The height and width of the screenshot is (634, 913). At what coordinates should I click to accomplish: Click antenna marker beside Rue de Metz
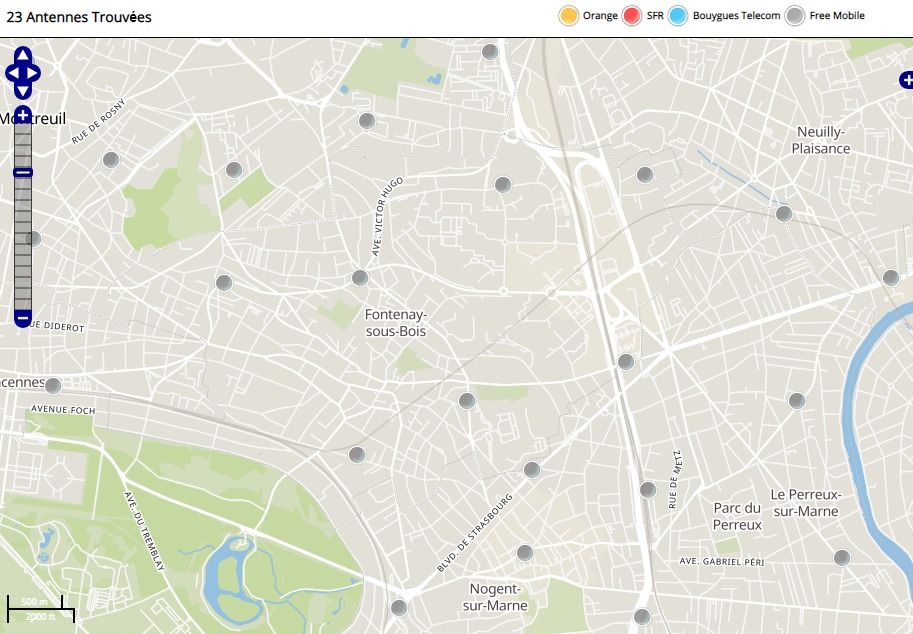648,490
